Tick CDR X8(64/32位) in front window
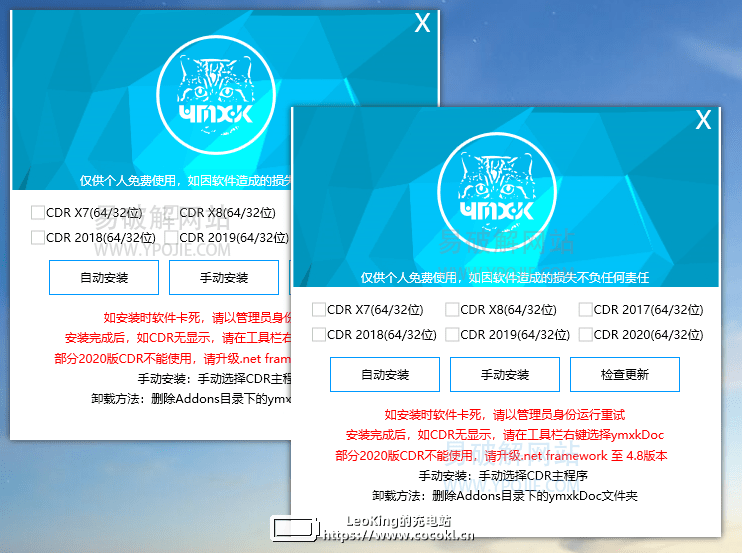 [452, 310]
